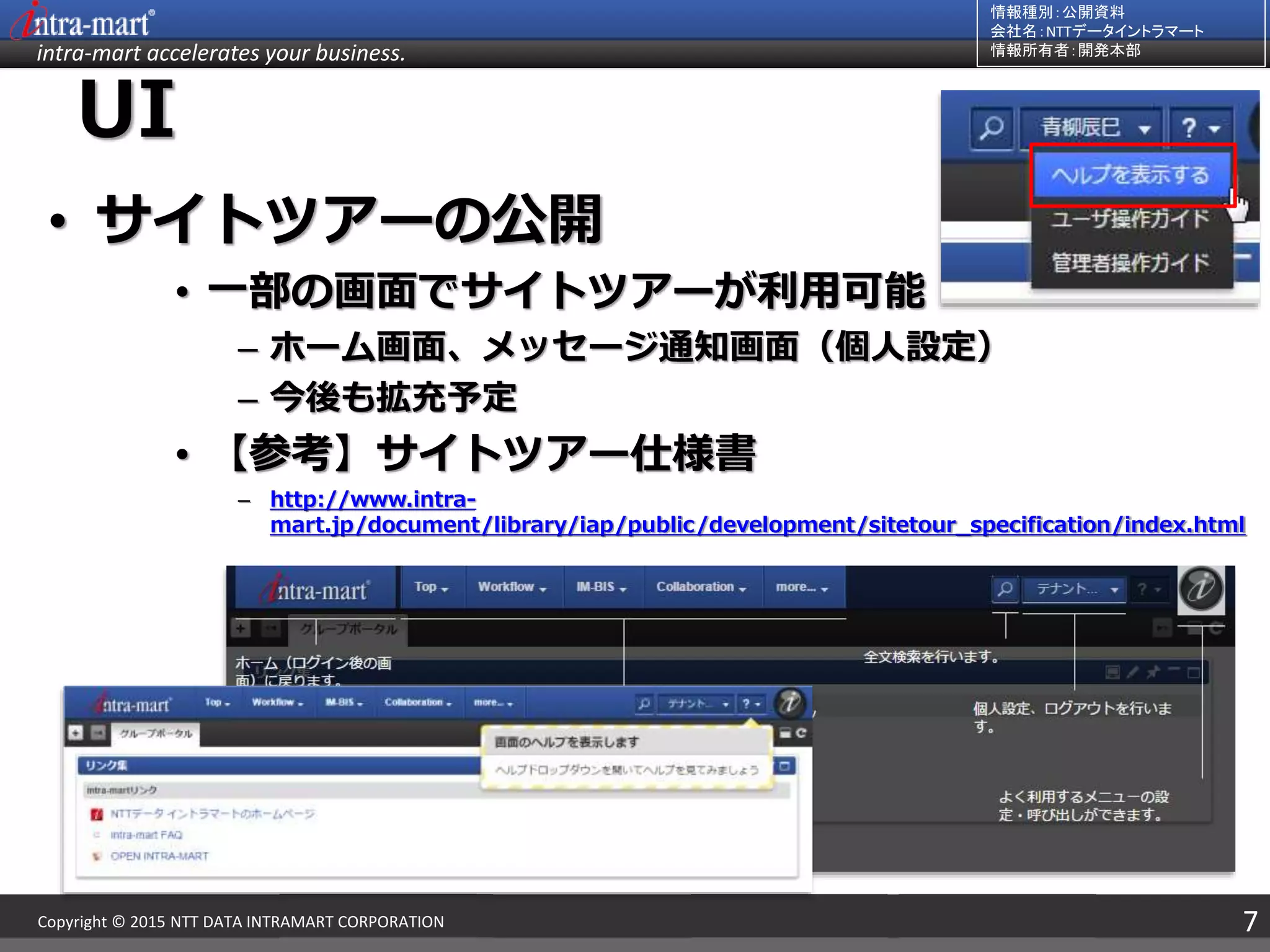Click pencil edit icon on dimmed portlet header
This screenshot has height=952, width=1270.
click(1133, 672)
